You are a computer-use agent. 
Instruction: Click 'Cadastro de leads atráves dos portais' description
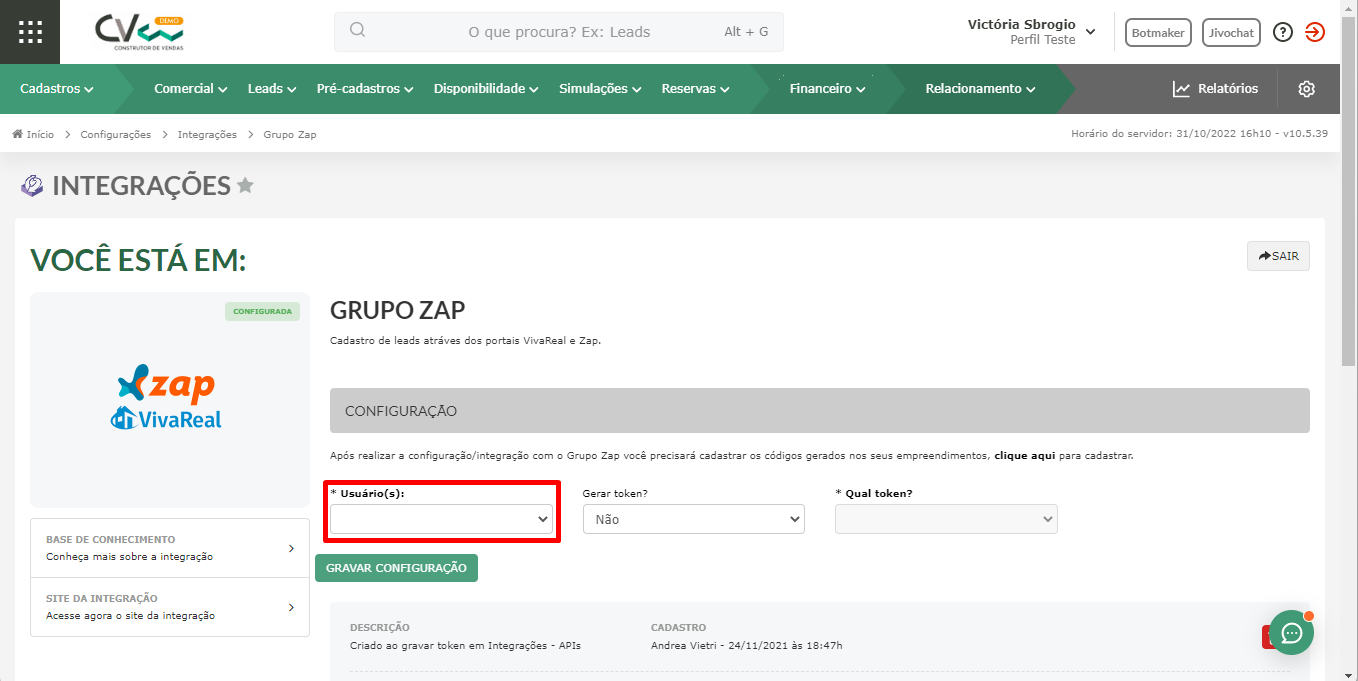465,341
